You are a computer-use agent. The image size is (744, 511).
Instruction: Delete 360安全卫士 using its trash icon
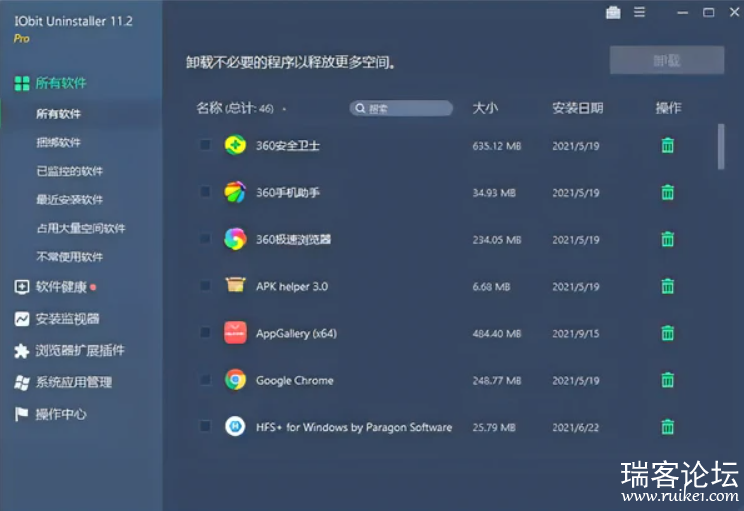point(668,146)
